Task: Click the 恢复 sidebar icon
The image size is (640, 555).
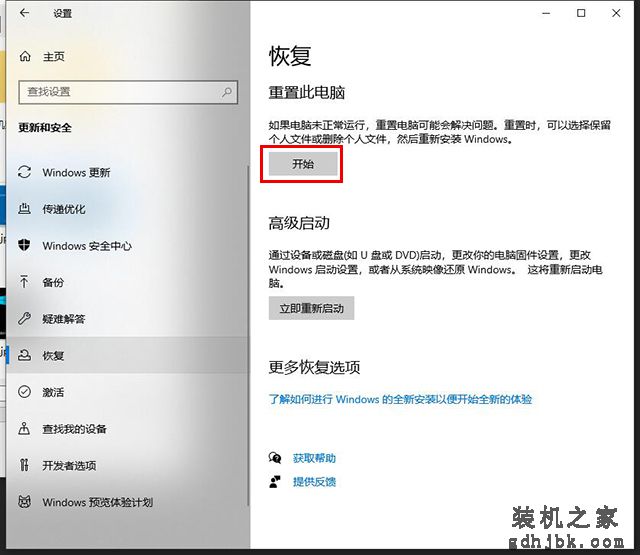Action: coord(24,355)
